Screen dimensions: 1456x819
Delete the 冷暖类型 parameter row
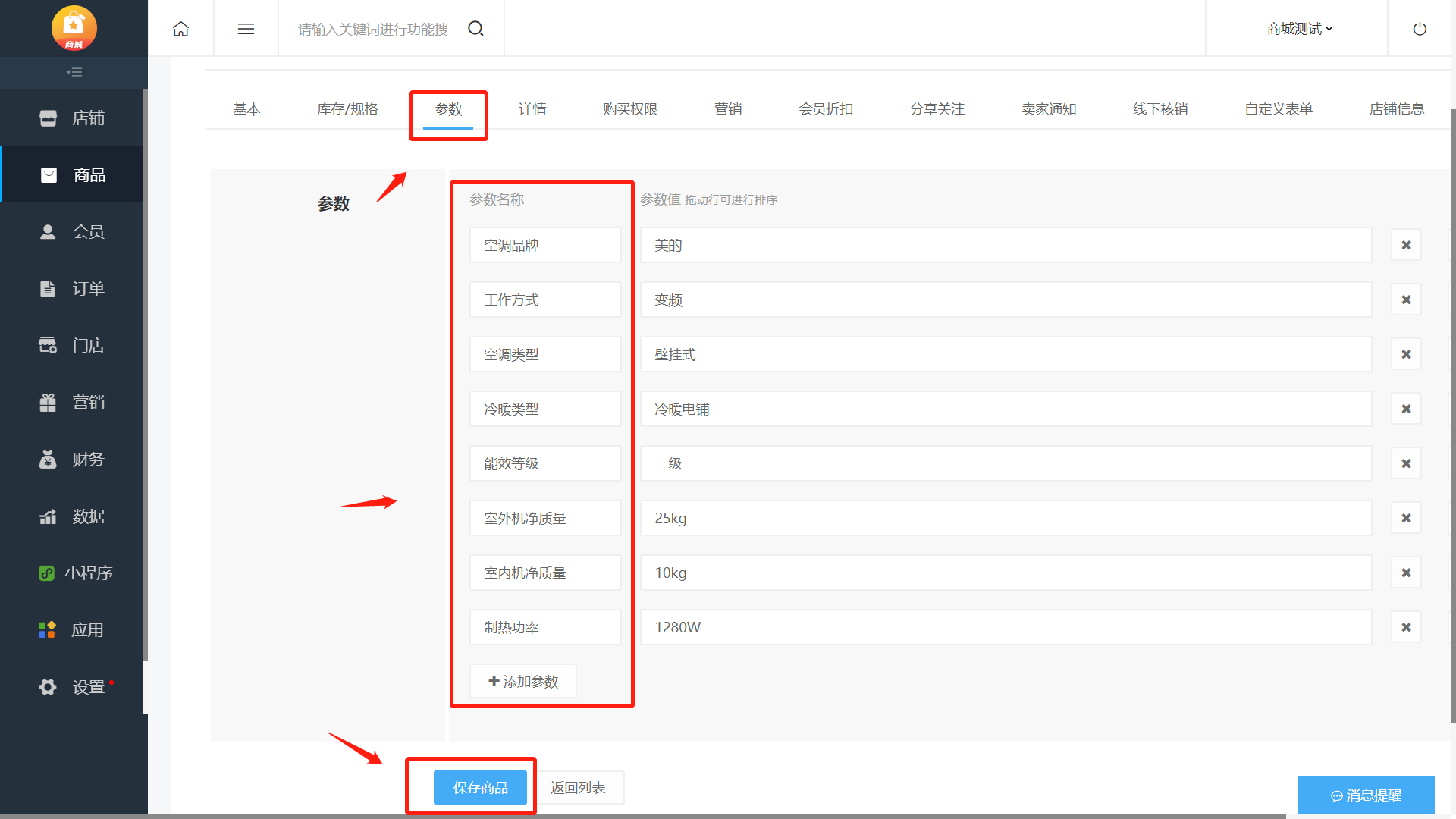(1406, 409)
